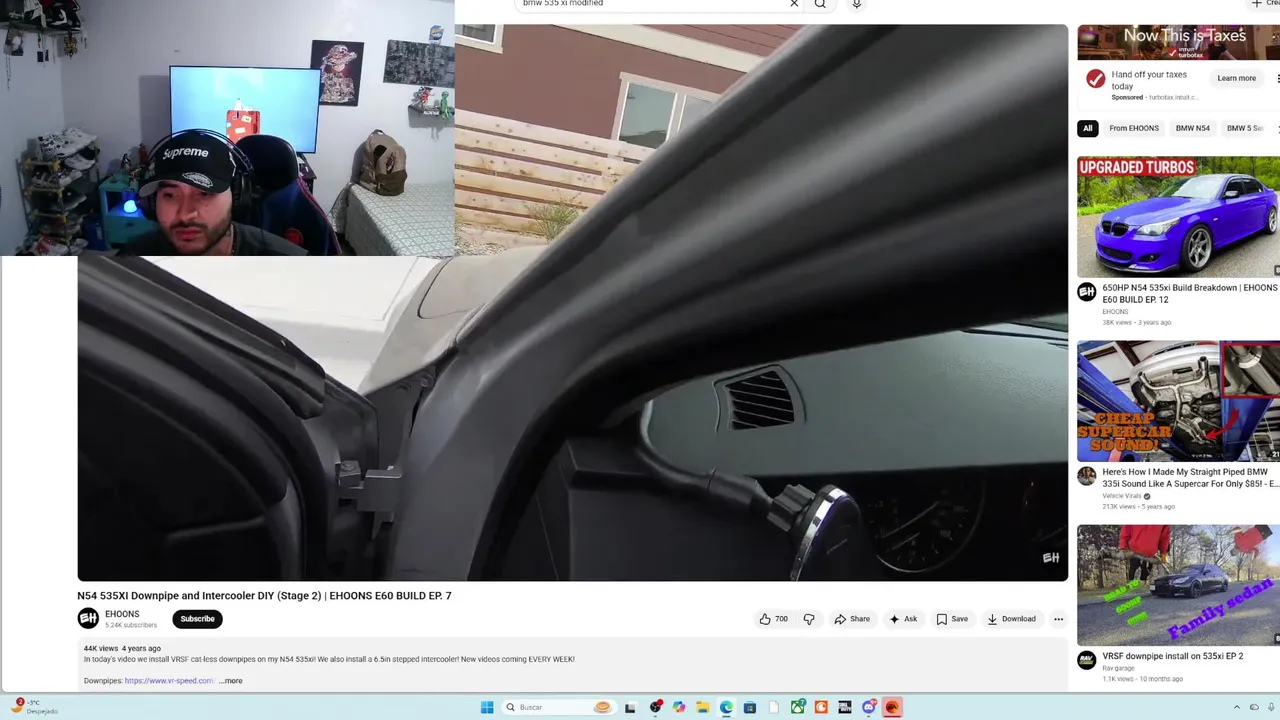Click the Create button
This screenshot has width=1280, height=720.
pos(1264,4)
